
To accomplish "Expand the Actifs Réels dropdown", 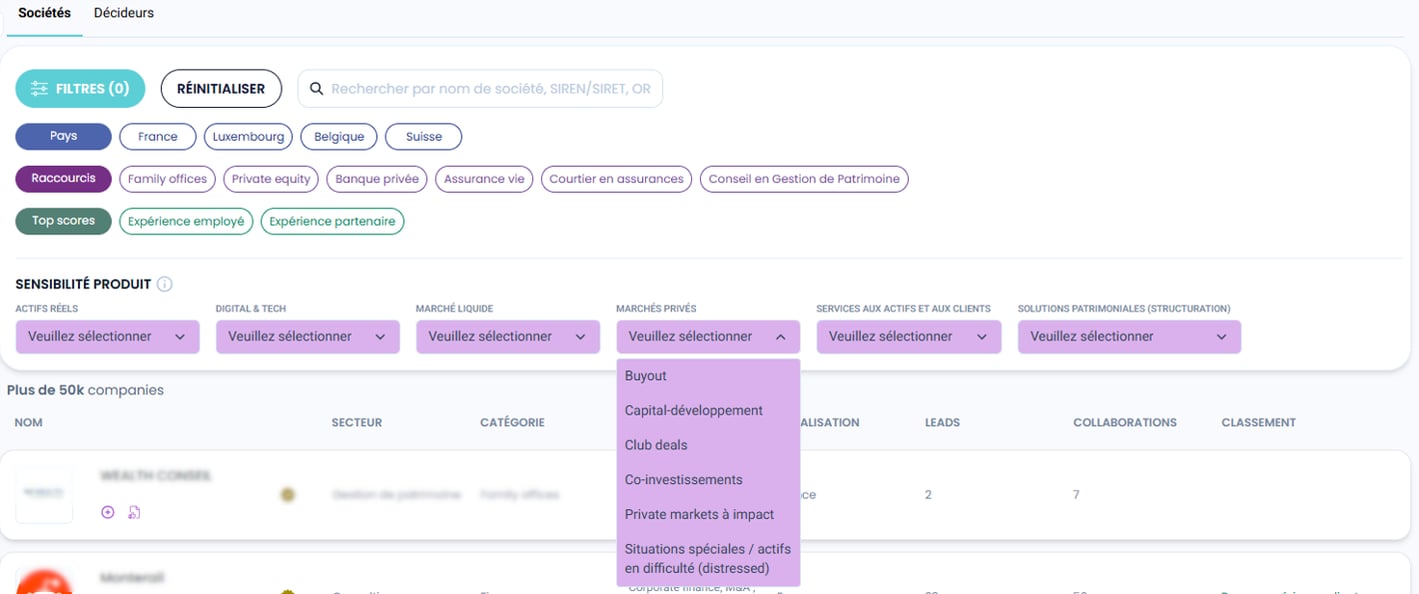I will click(x=107, y=337).
